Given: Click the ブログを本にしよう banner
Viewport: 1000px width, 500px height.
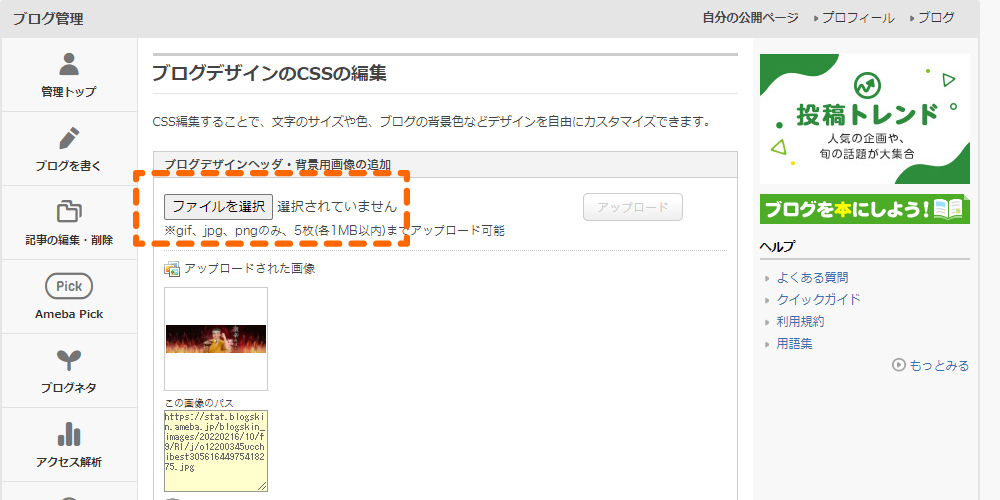Looking at the screenshot, I should pyautogui.click(x=865, y=209).
